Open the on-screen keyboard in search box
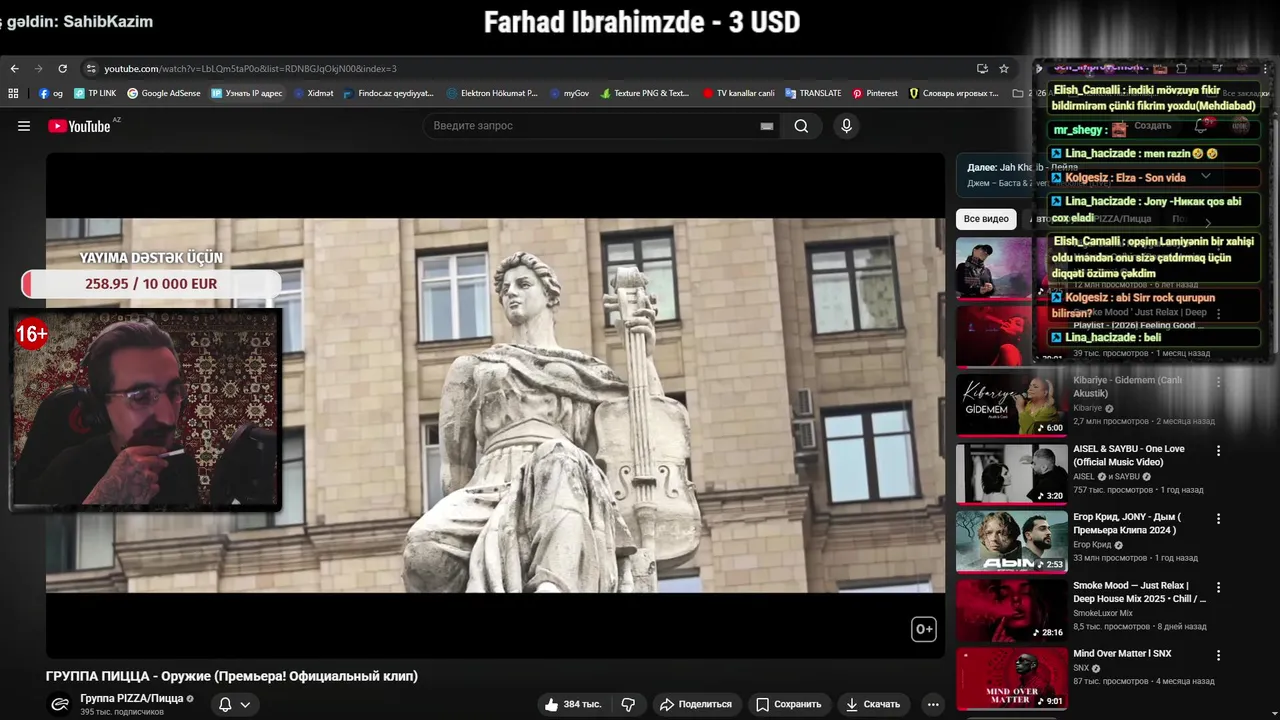This screenshot has width=1280, height=720. tap(767, 126)
